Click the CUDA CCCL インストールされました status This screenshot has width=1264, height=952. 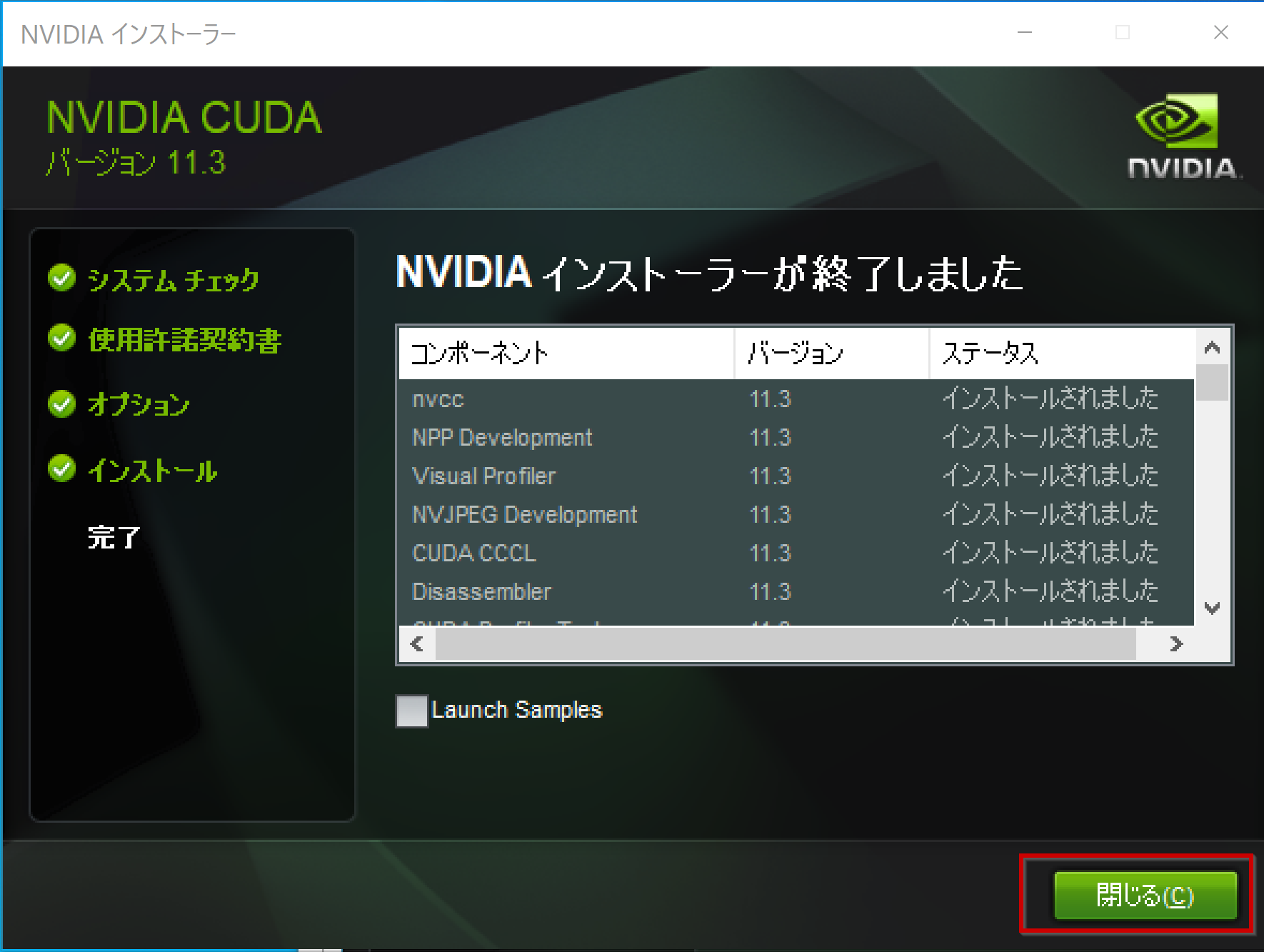click(1050, 552)
